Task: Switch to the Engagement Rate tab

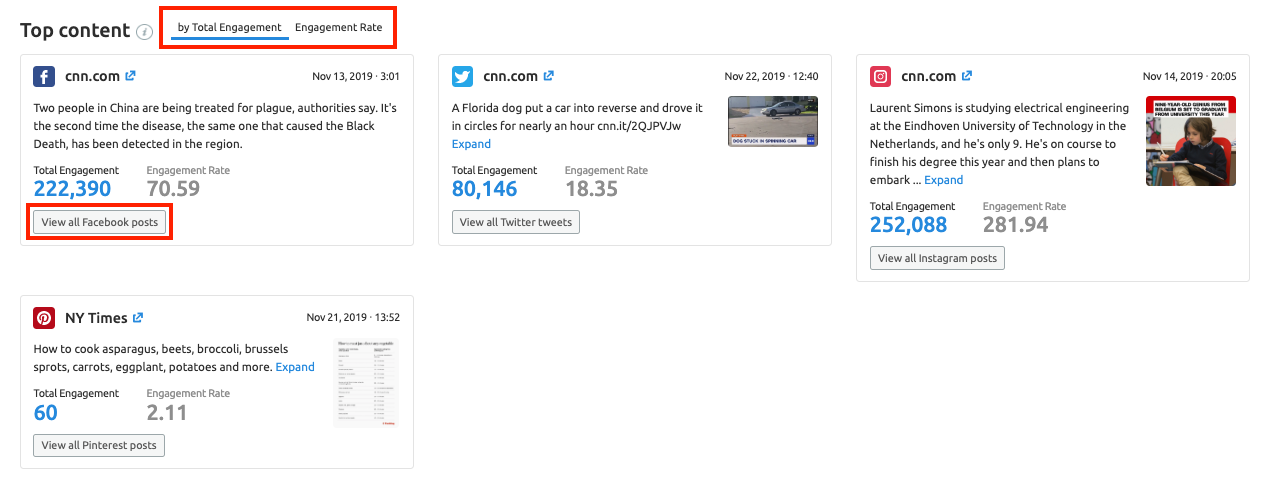Action: coord(338,27)
